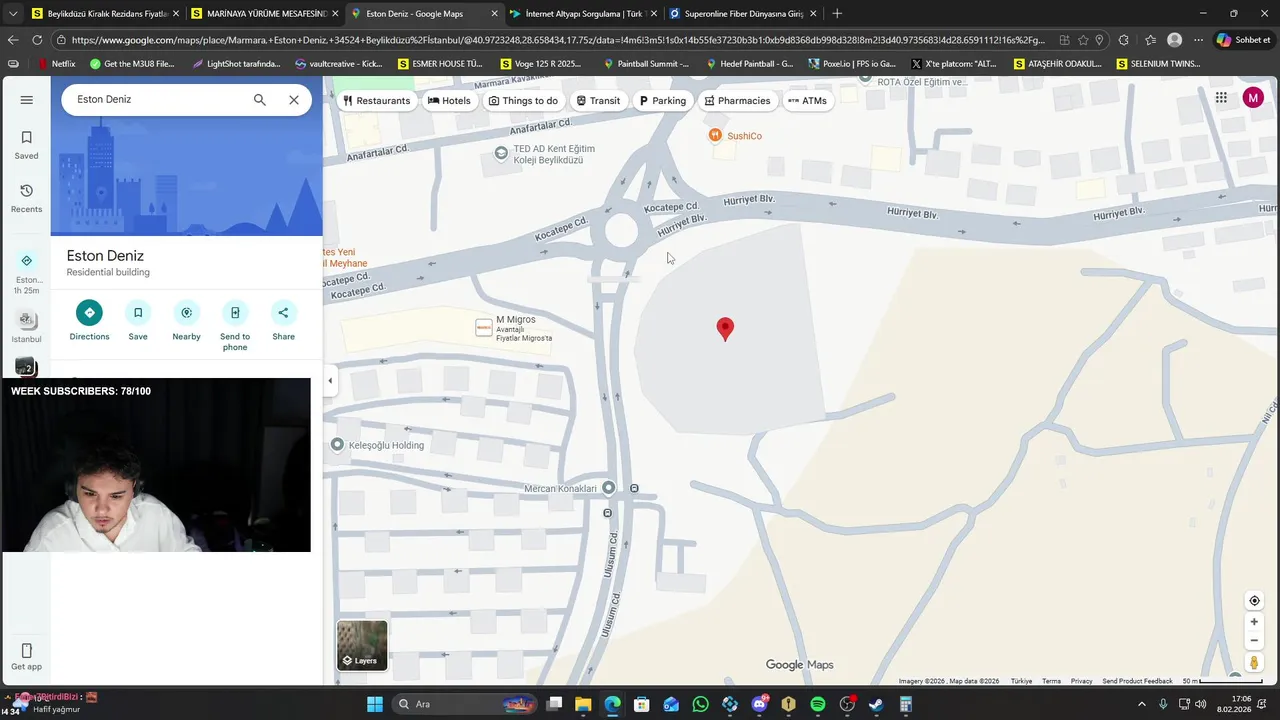Open WhatsApp from the taskbar

click(x=700, y=704)
